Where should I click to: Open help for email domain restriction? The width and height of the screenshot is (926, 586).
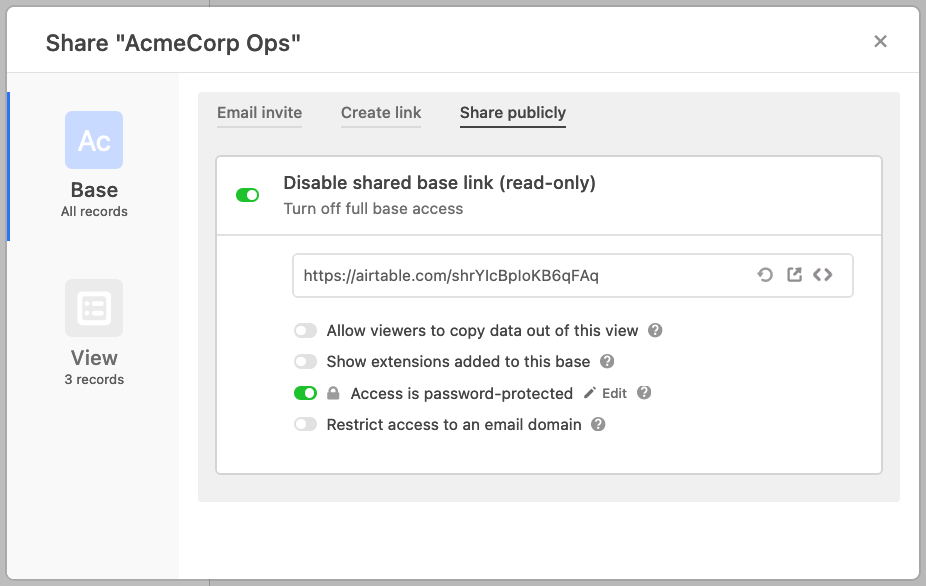pos(598,424)
